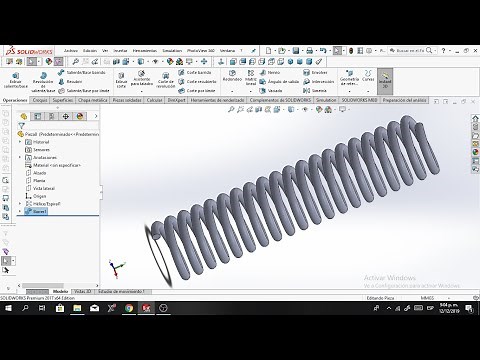Open the Herramientas menu
The height and width of the screenshot is (360, 480).
[x=145, y=51]
